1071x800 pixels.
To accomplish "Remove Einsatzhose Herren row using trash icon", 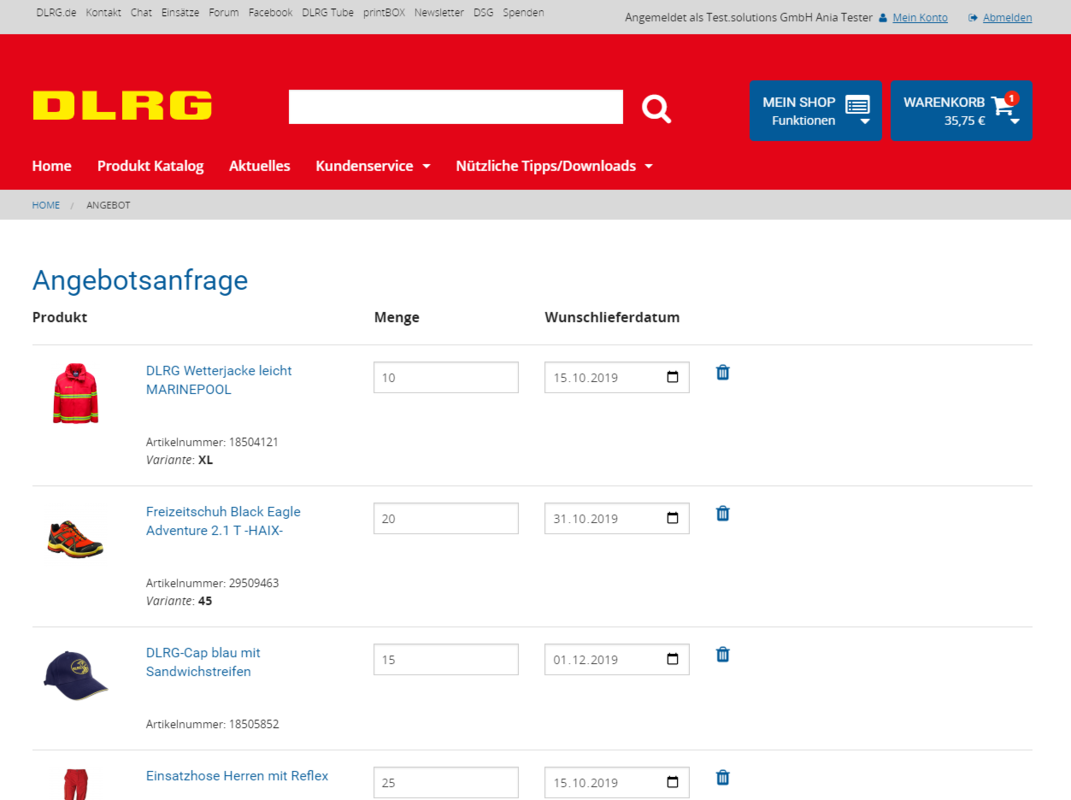I will pyautogui.click(x=723, y=777).
